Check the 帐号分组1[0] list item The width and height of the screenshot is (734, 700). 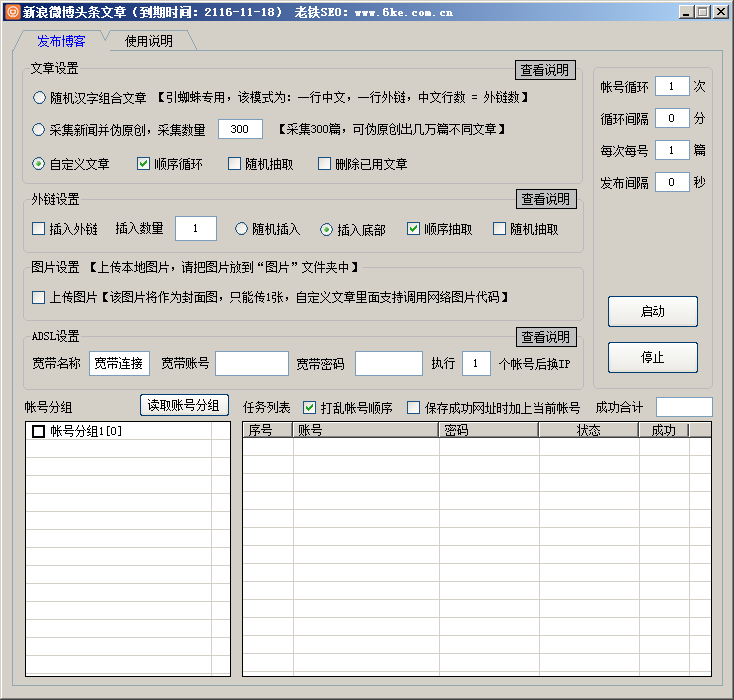point(39,432)
